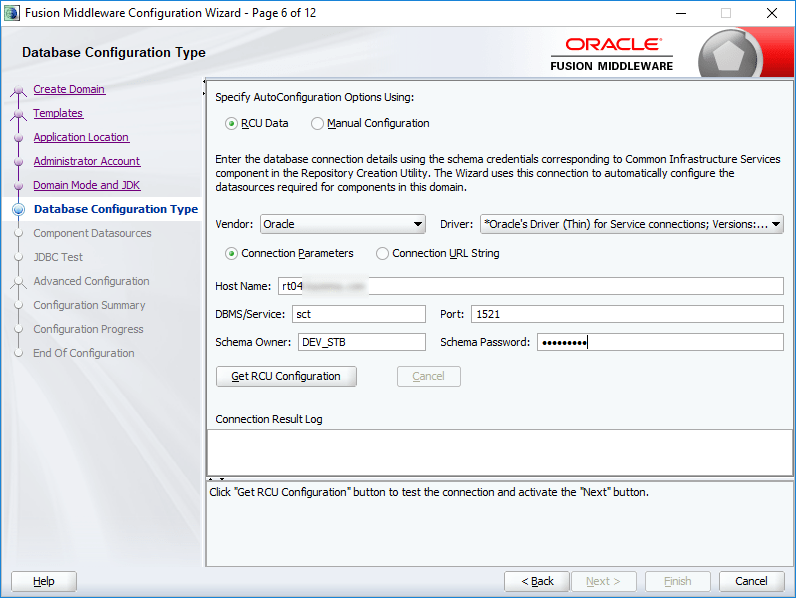
Task: Choose the Connection Parameters radio option
Action: coord(231,253)
